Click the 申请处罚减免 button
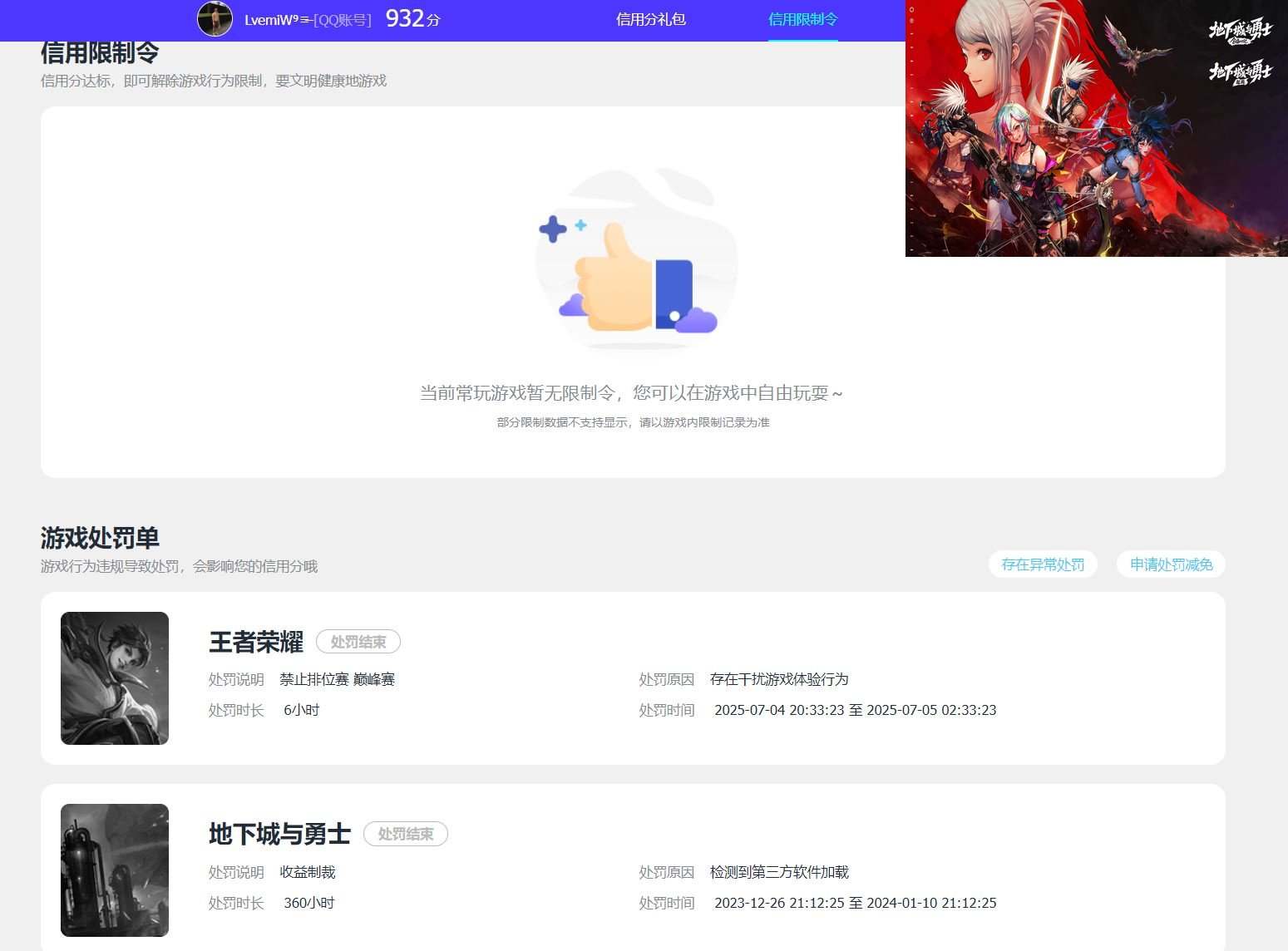Screen dimensions: 1288x951 coord(1171,564)
